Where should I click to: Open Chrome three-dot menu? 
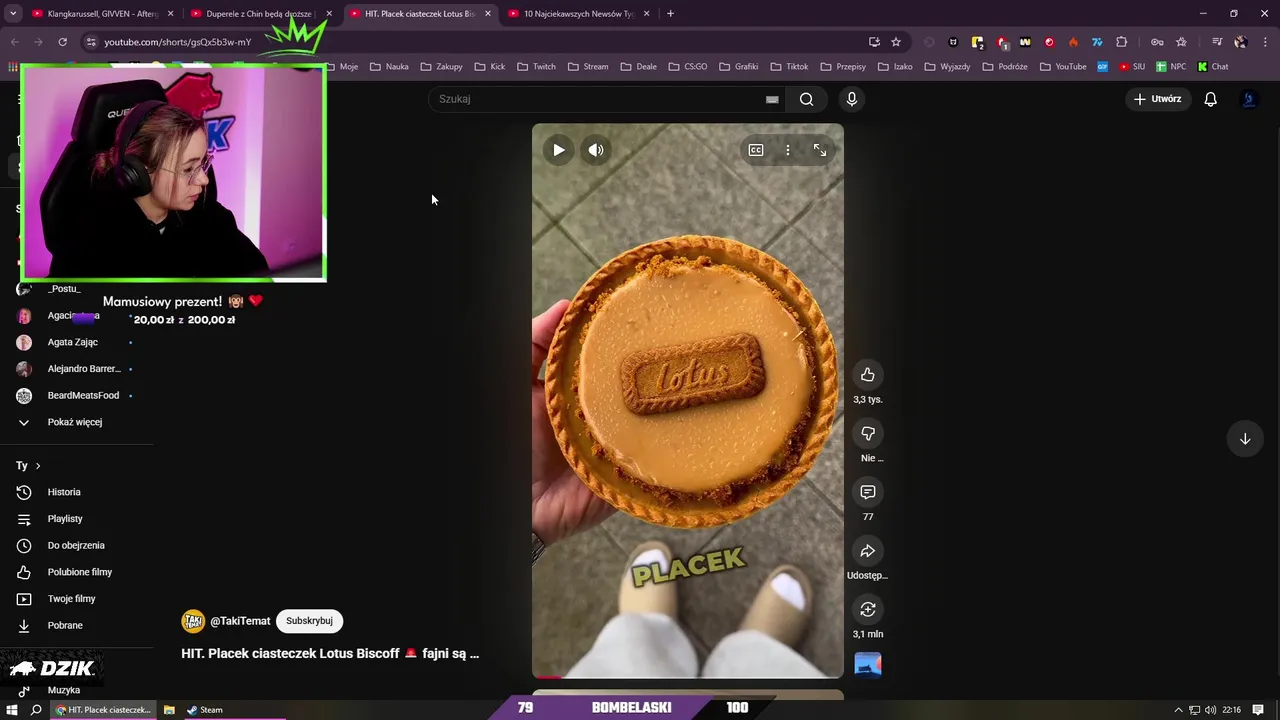click(1265, 42)
